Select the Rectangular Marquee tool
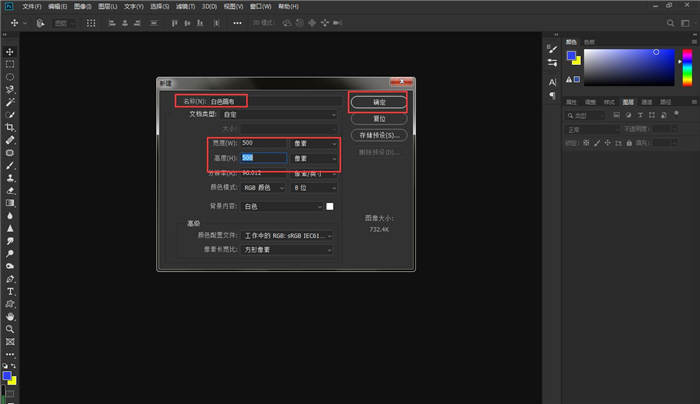Image resolution: width=700 pixels, height=404 pixels. [x=10, y=64]
